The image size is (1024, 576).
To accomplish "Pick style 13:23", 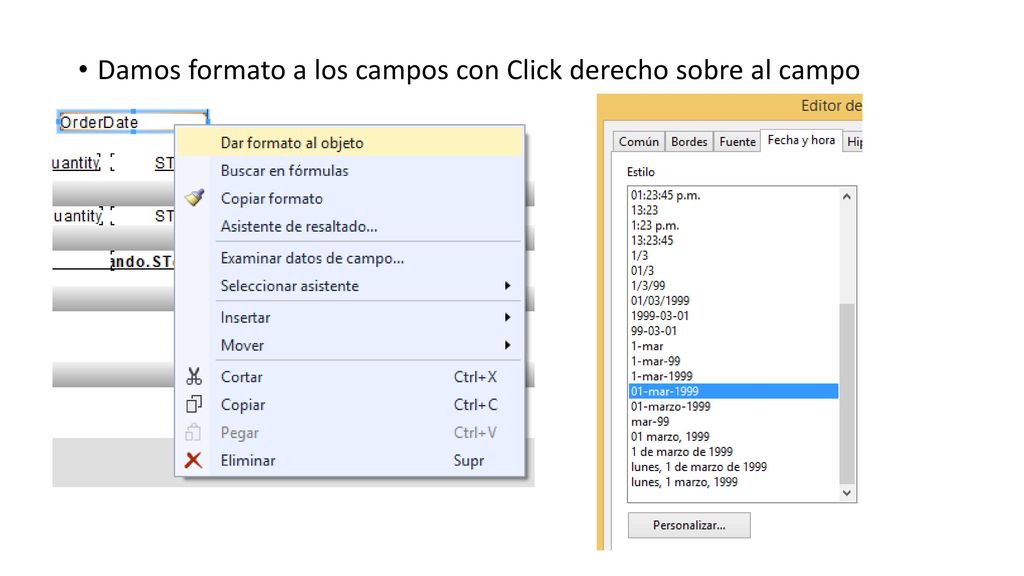I will pyautogui.click(x=733, y=210).
